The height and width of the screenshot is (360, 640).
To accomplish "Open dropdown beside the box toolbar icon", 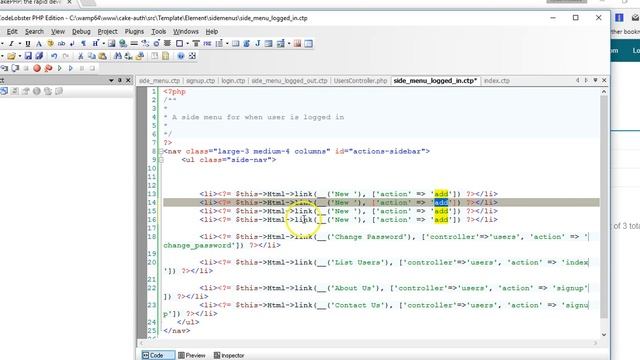I will (187, 44).
